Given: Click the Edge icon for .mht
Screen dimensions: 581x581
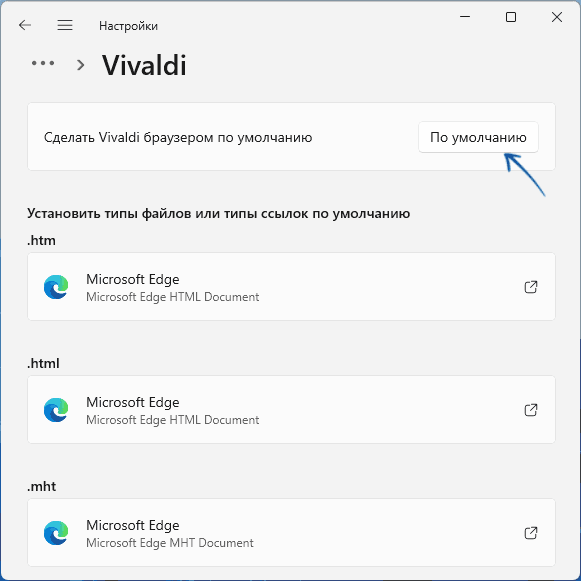Looking at the screenshot, I should (x=56, y=533).
